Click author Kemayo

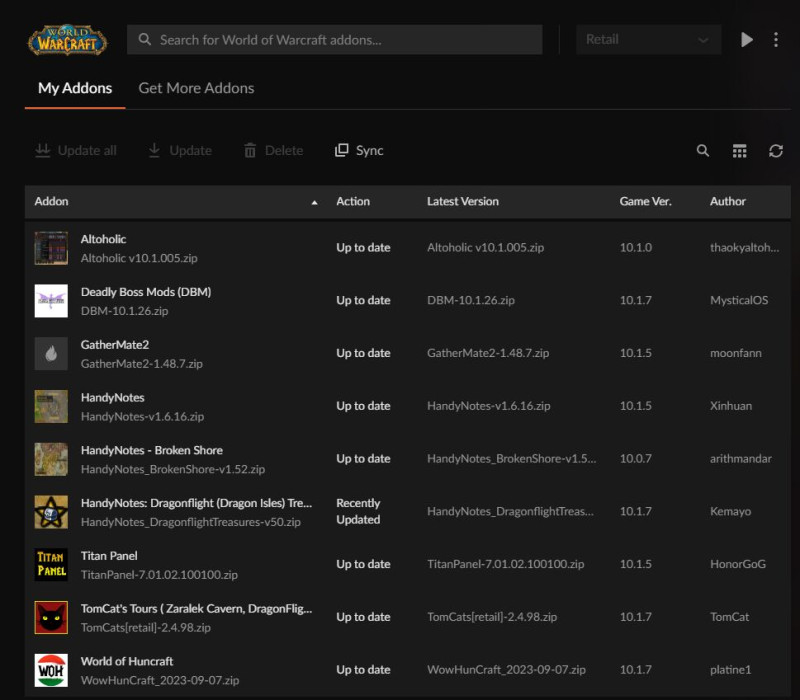[x=730, y=511]
